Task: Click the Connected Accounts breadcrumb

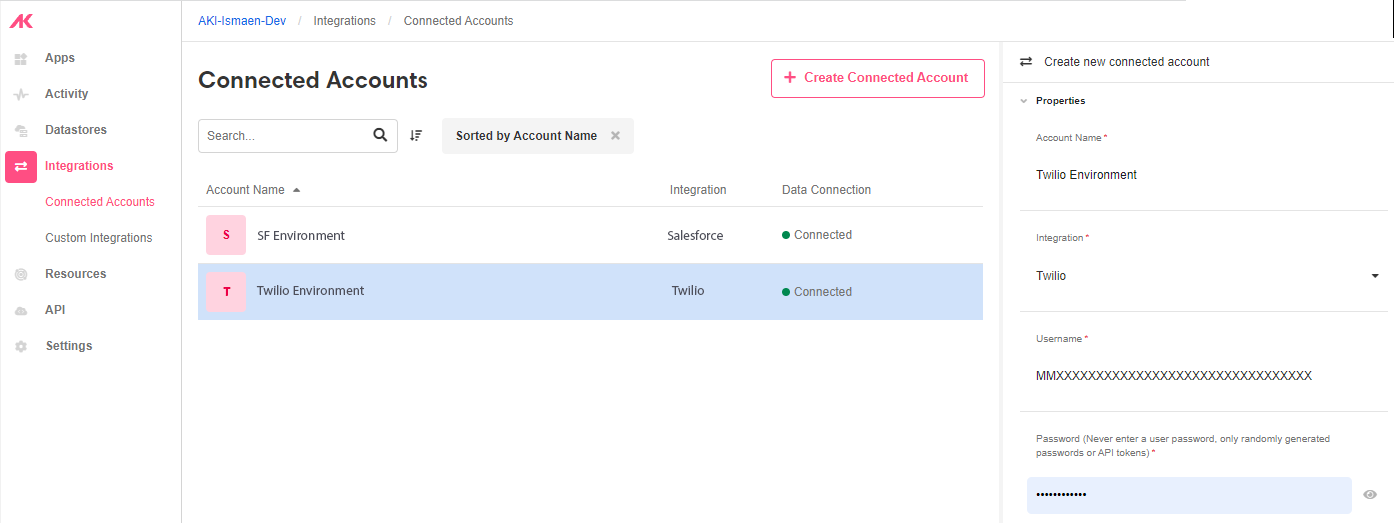Action: point(458,21)
